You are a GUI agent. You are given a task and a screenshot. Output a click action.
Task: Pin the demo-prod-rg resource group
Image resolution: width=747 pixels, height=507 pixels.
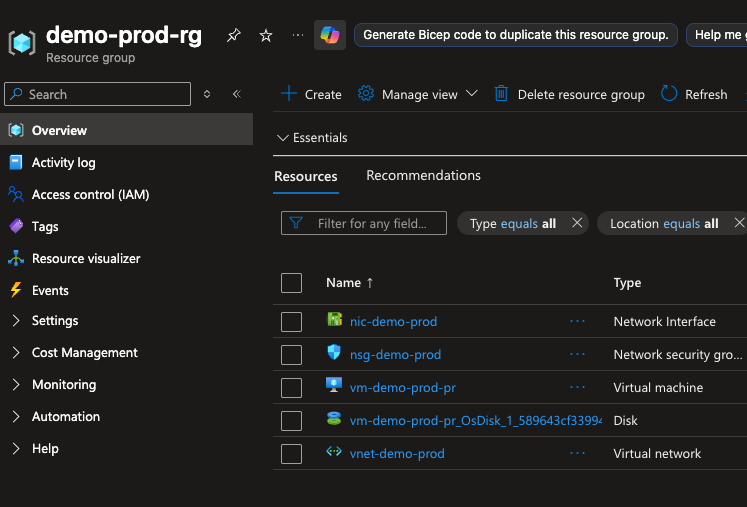tap(234, 35)
